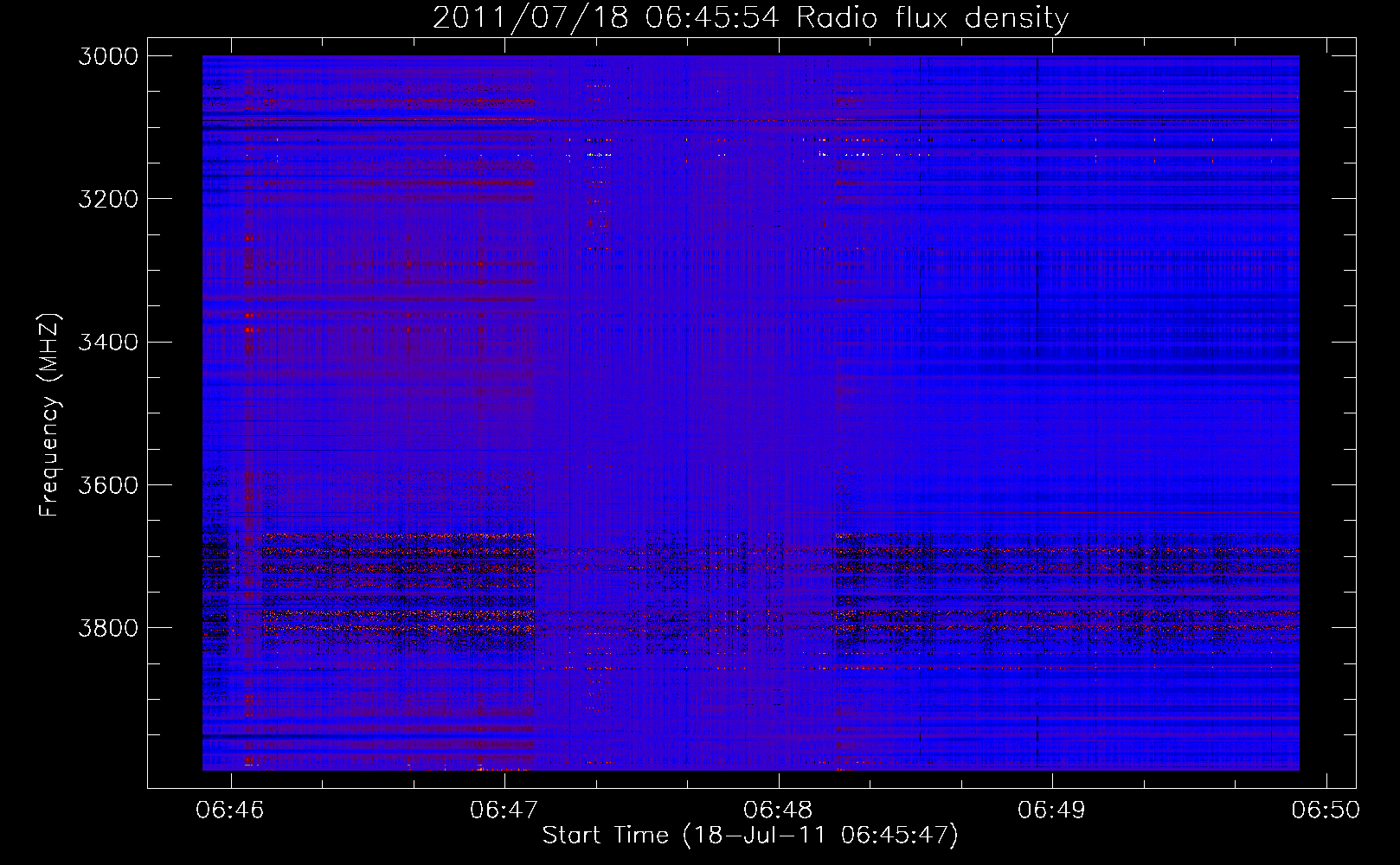Click the 06:49 time axis label
This screenshot has width=1400, height=865.
1052,811
